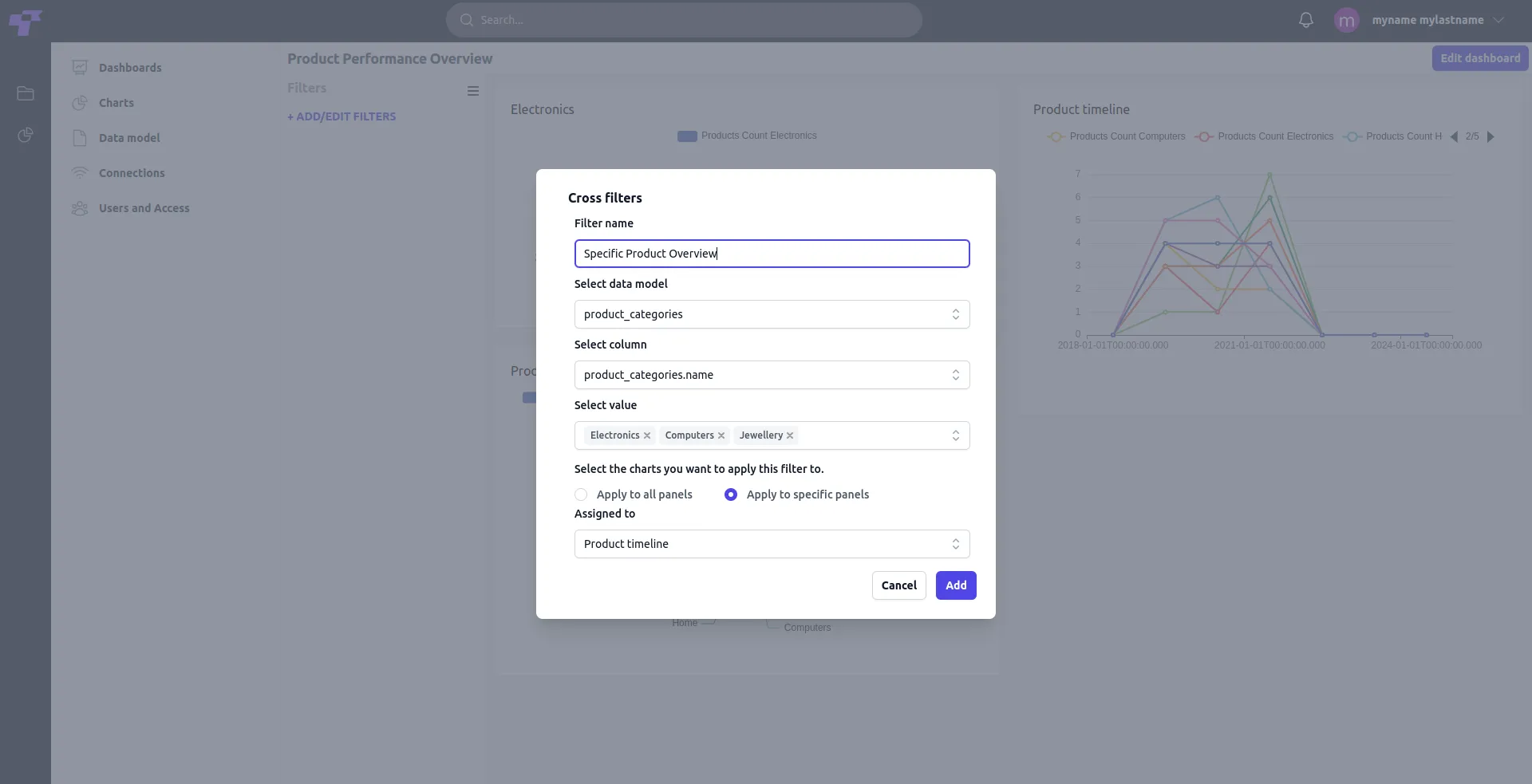Open Data model in sidebar
The width and height of the screenshot is (1532, 784).
(129, 138)
